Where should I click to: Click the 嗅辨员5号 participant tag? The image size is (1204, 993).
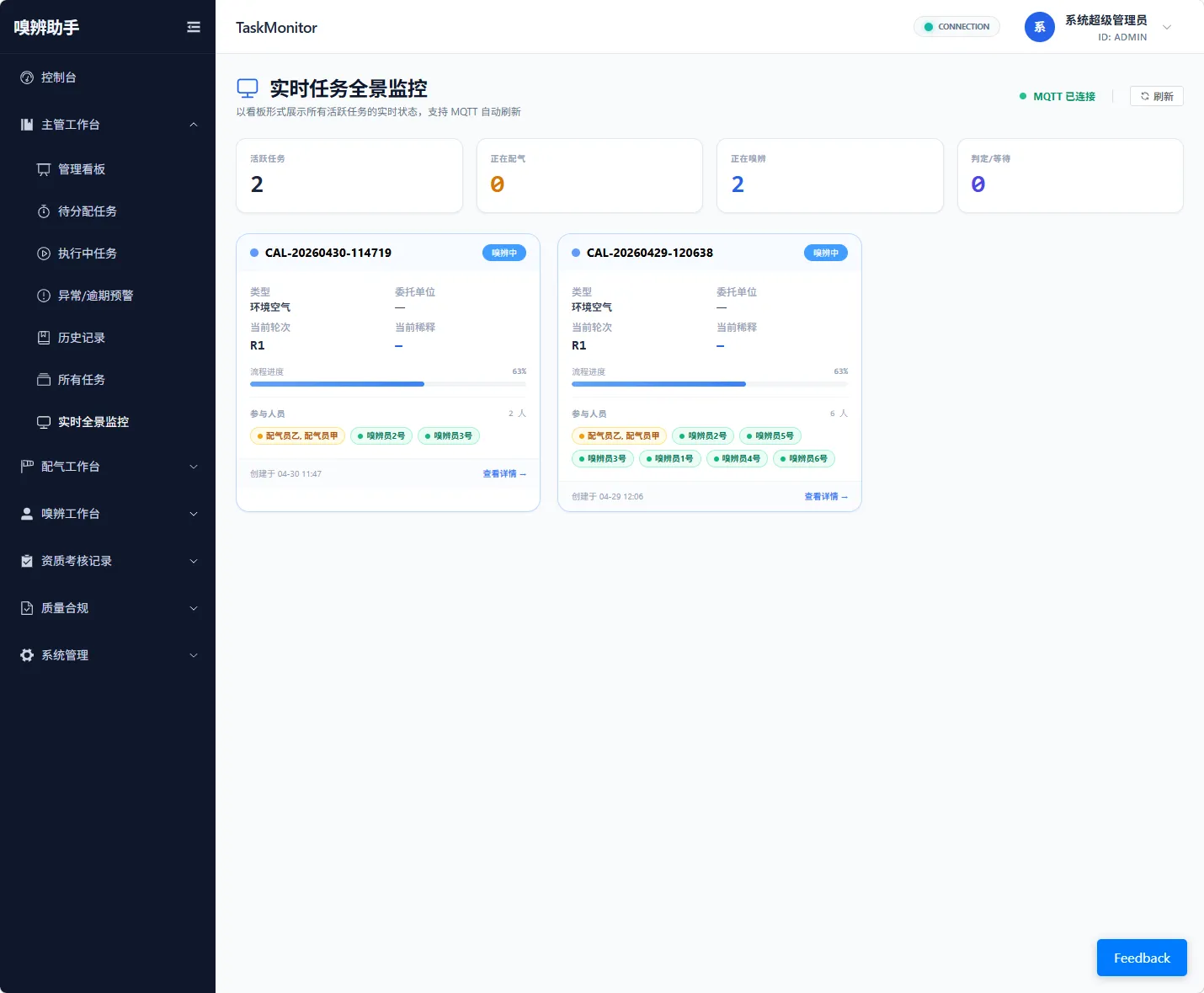click(x=770, y=436)
